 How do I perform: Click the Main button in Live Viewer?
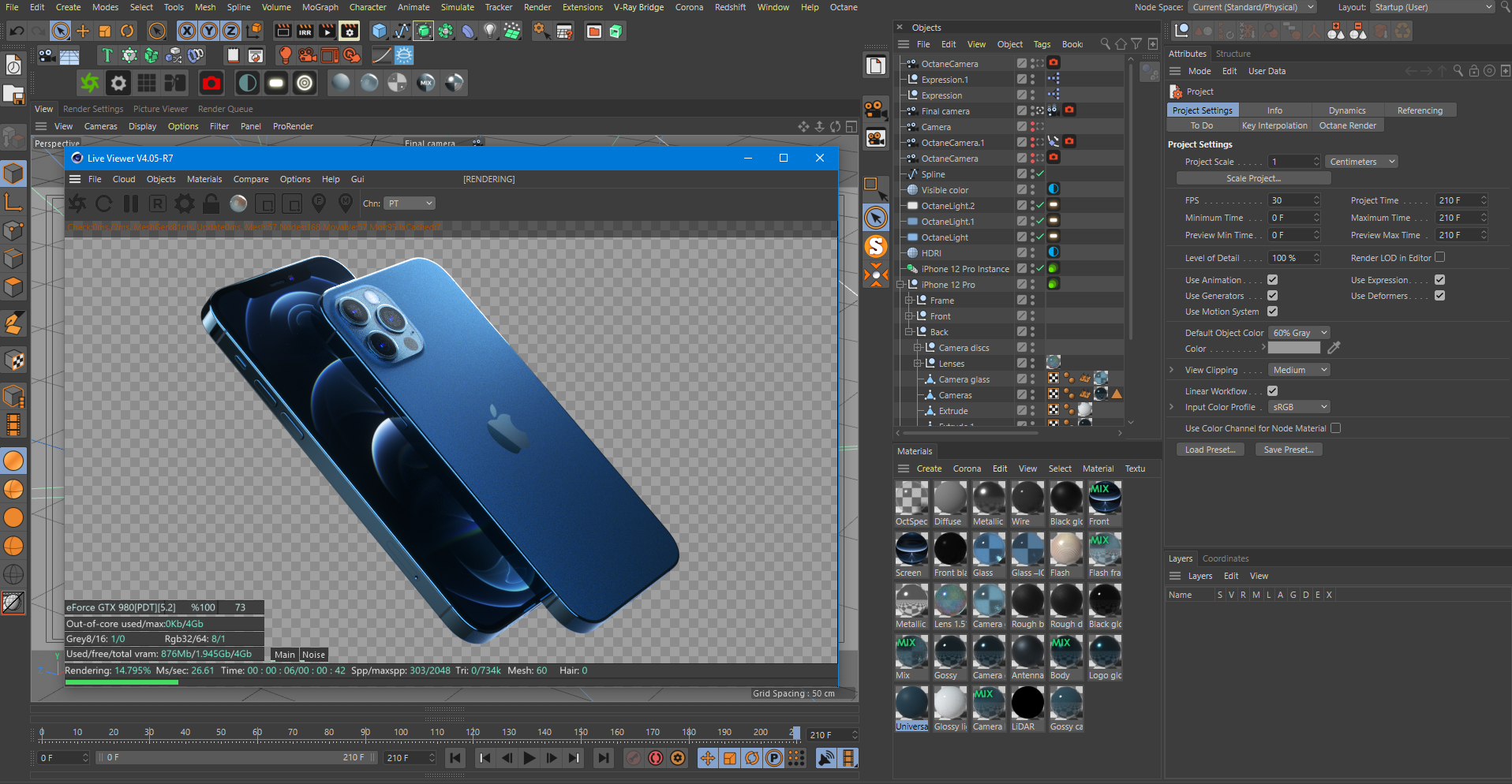pos(285,655)
